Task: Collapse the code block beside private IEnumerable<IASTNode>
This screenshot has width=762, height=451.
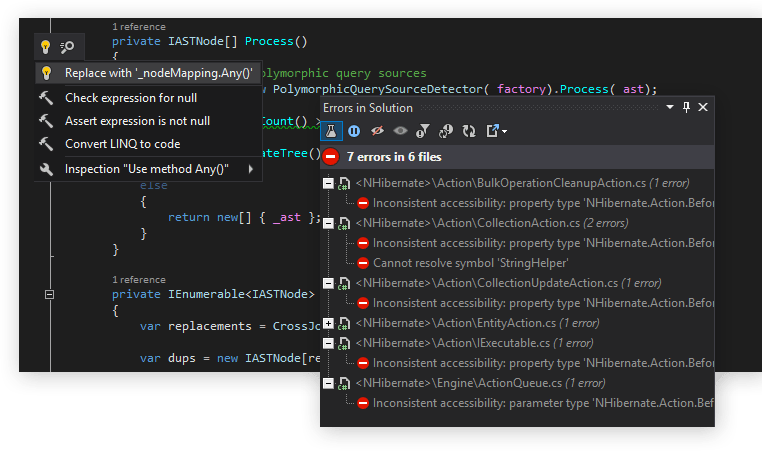Action: [x=49, y=294]
